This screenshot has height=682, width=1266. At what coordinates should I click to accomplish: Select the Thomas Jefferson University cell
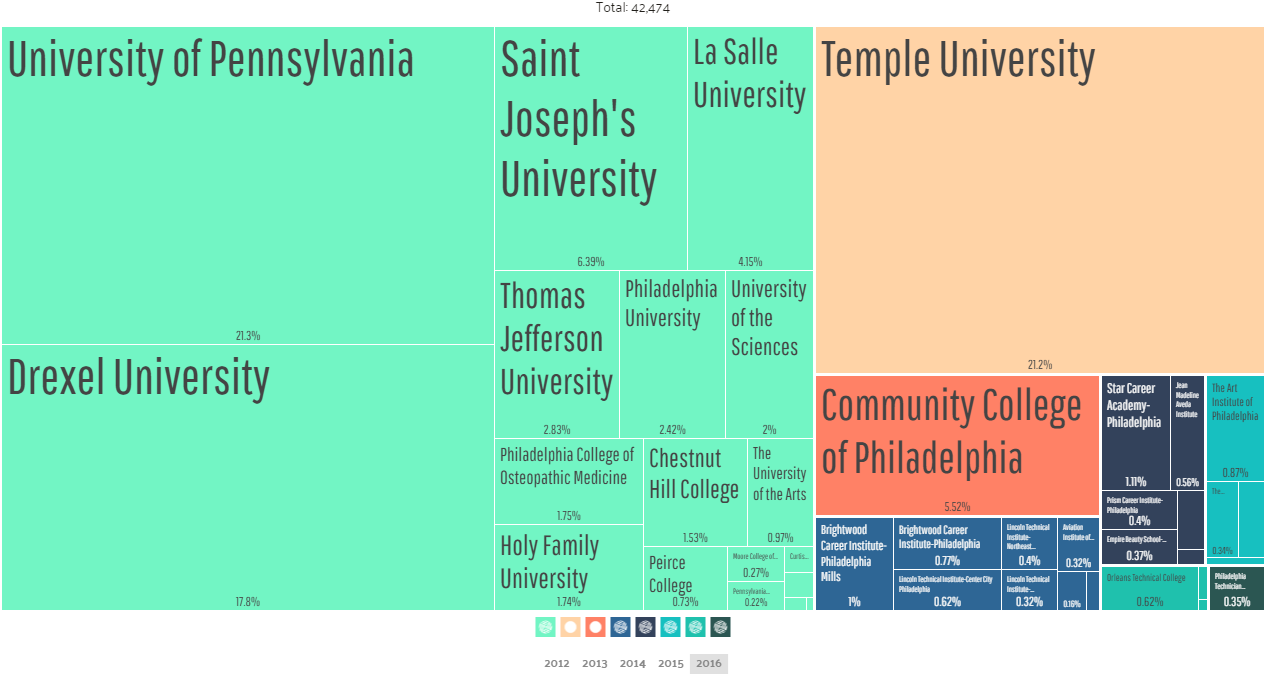[557, 354]
